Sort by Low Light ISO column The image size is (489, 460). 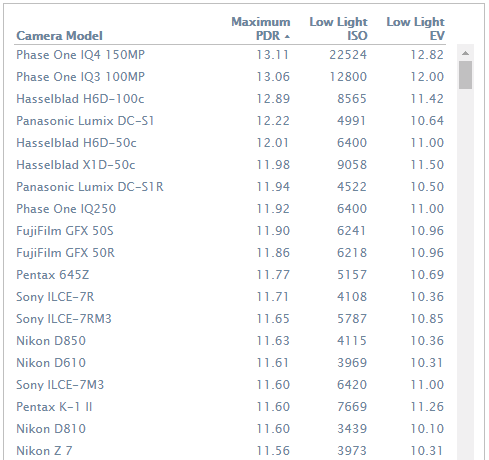[x=338, y=29]
